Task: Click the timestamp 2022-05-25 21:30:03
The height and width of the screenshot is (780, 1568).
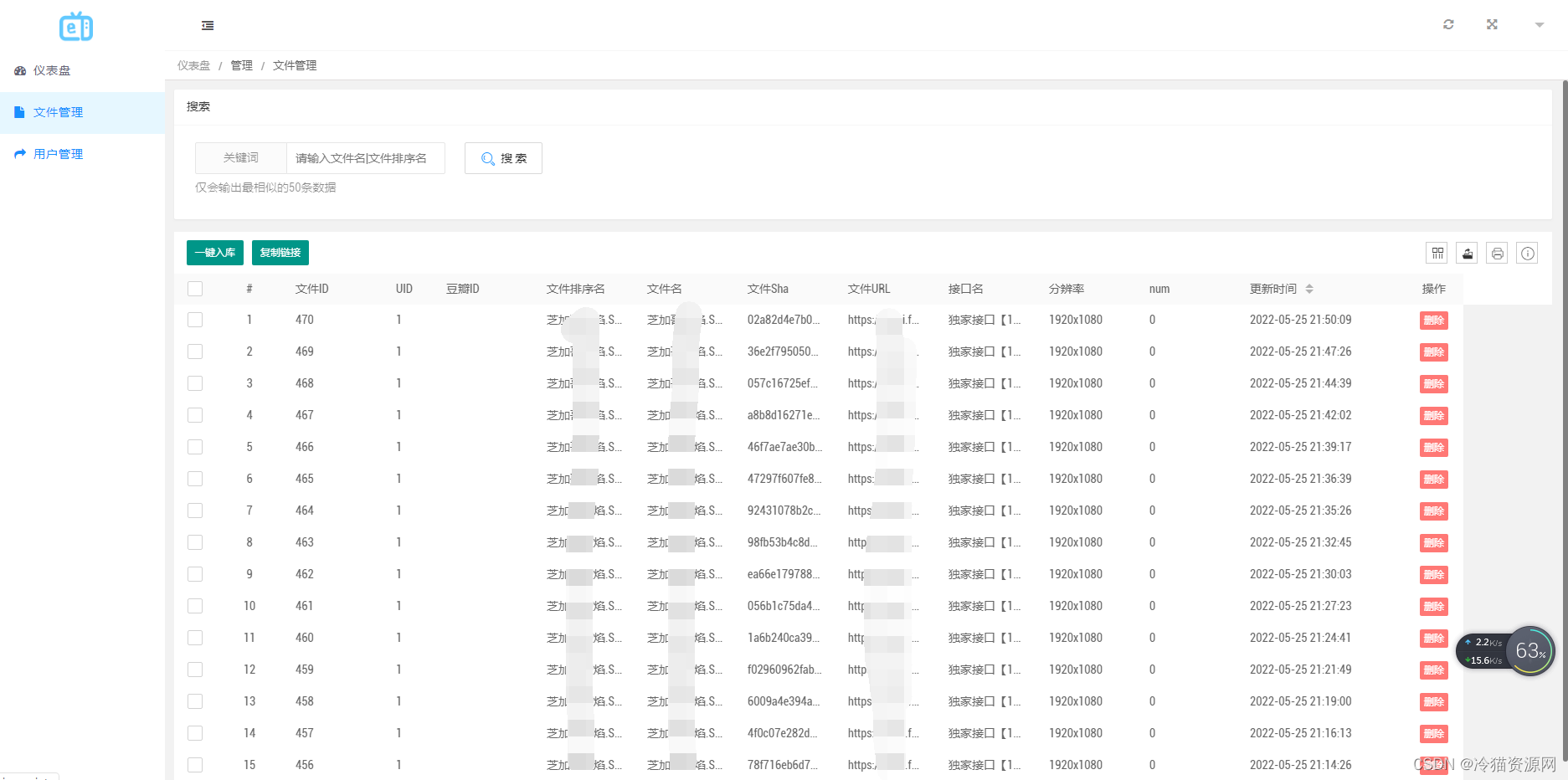Action: click(1300, 574)
